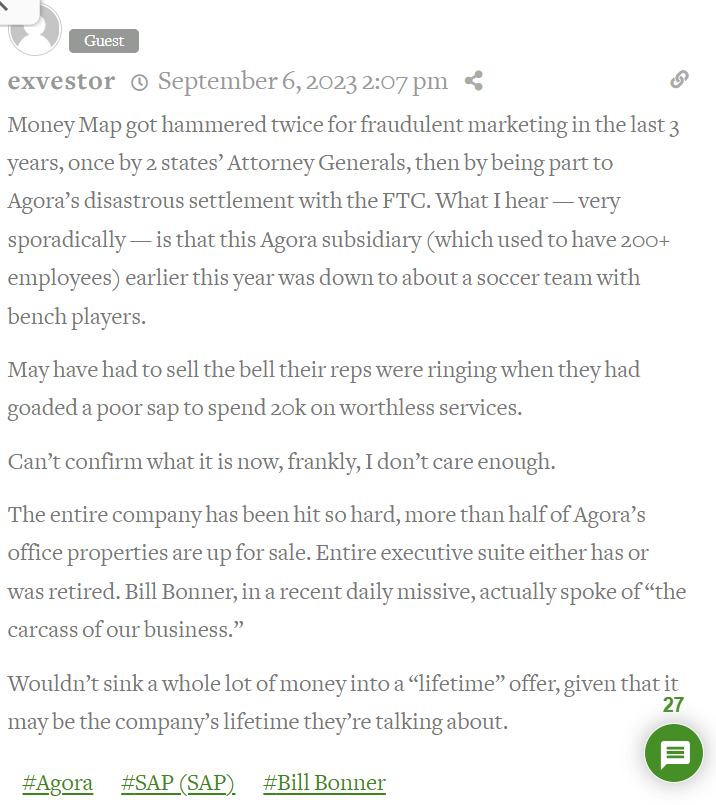716x805 pixels.
Task: Click the paragraph starting "Money Map got hammered"
Action: (320, 221)
